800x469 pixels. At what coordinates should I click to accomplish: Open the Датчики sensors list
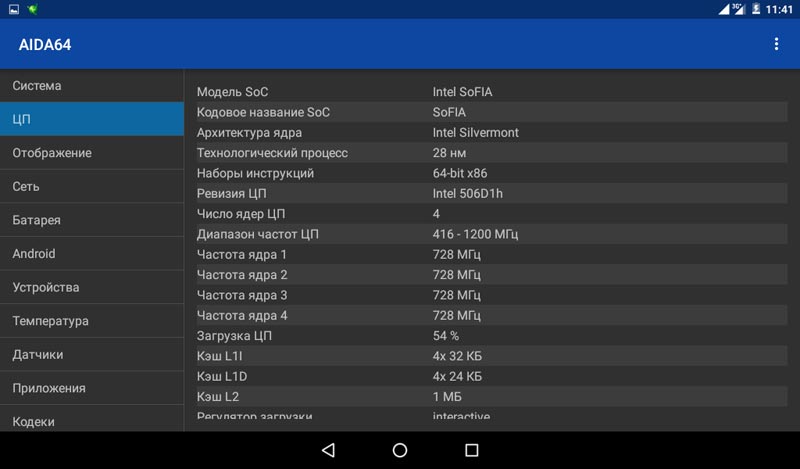pos(92,354)
